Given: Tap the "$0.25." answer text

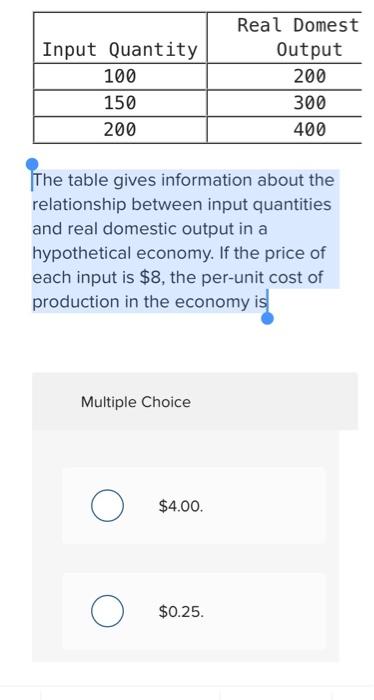Looking at the screenshot, I should coord(181,611).
